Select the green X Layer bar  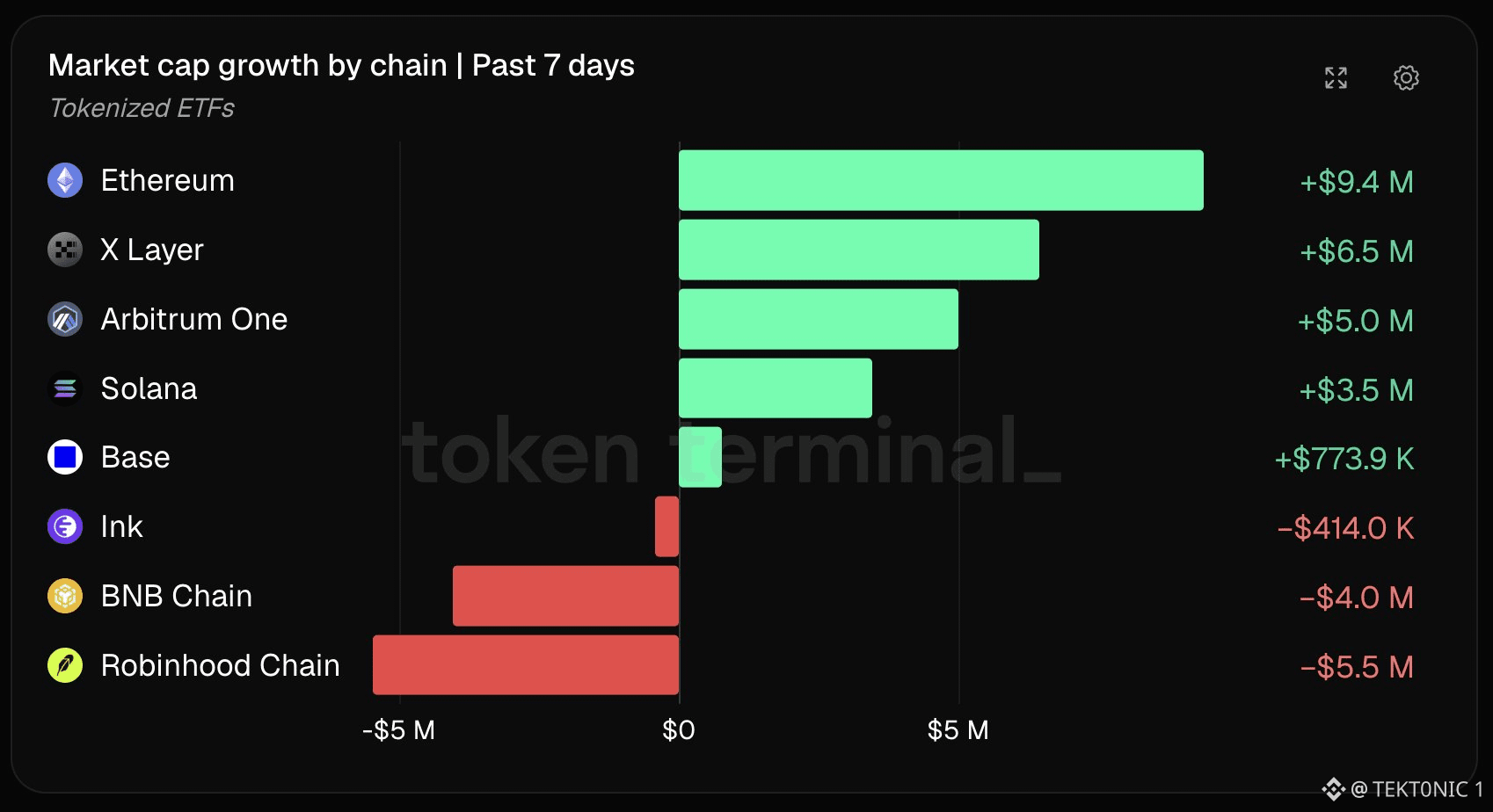click(859, 250)
